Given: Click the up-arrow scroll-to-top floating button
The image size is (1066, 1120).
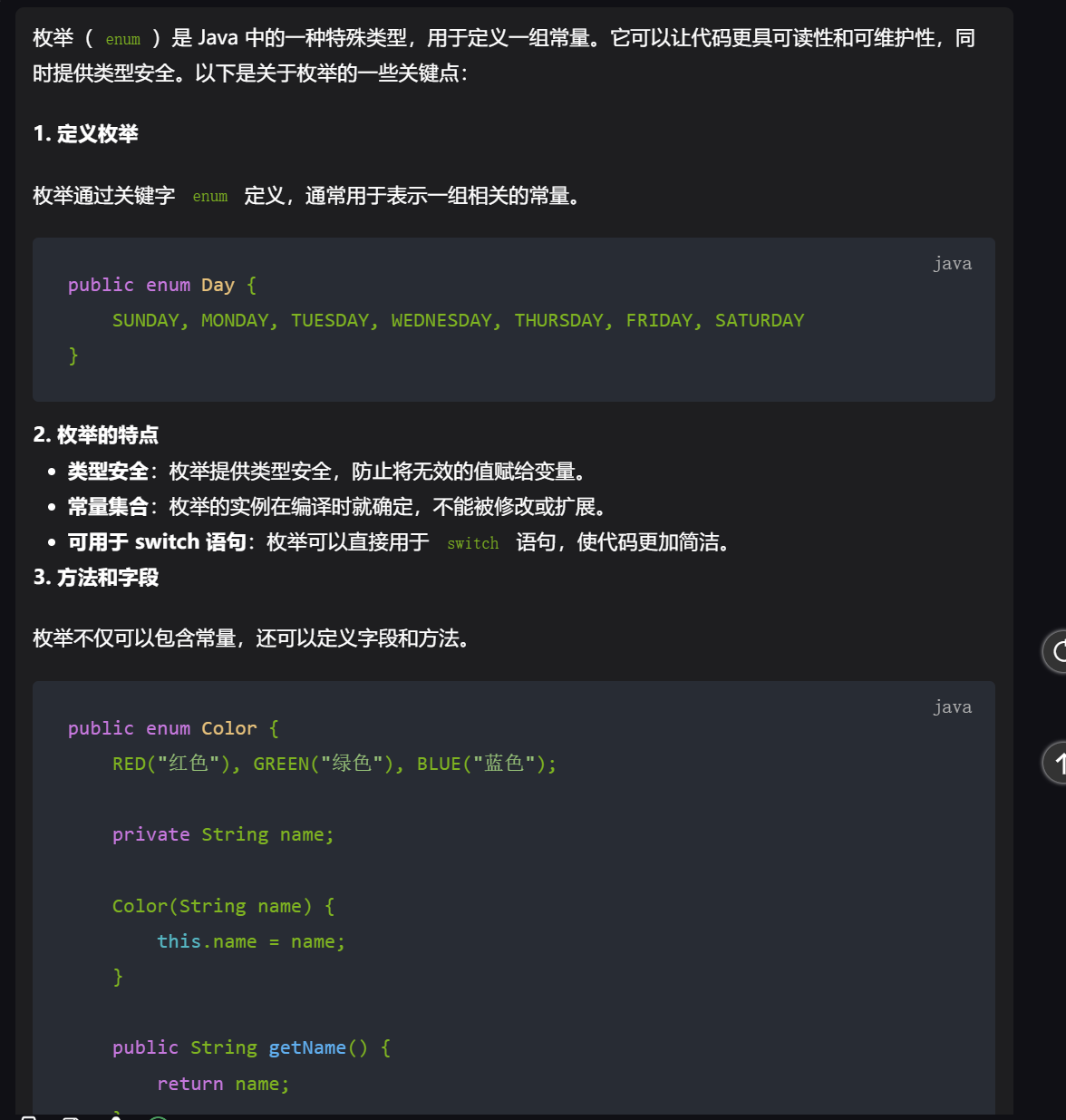Looking at the screenshot, I should tap(1056, 762).
